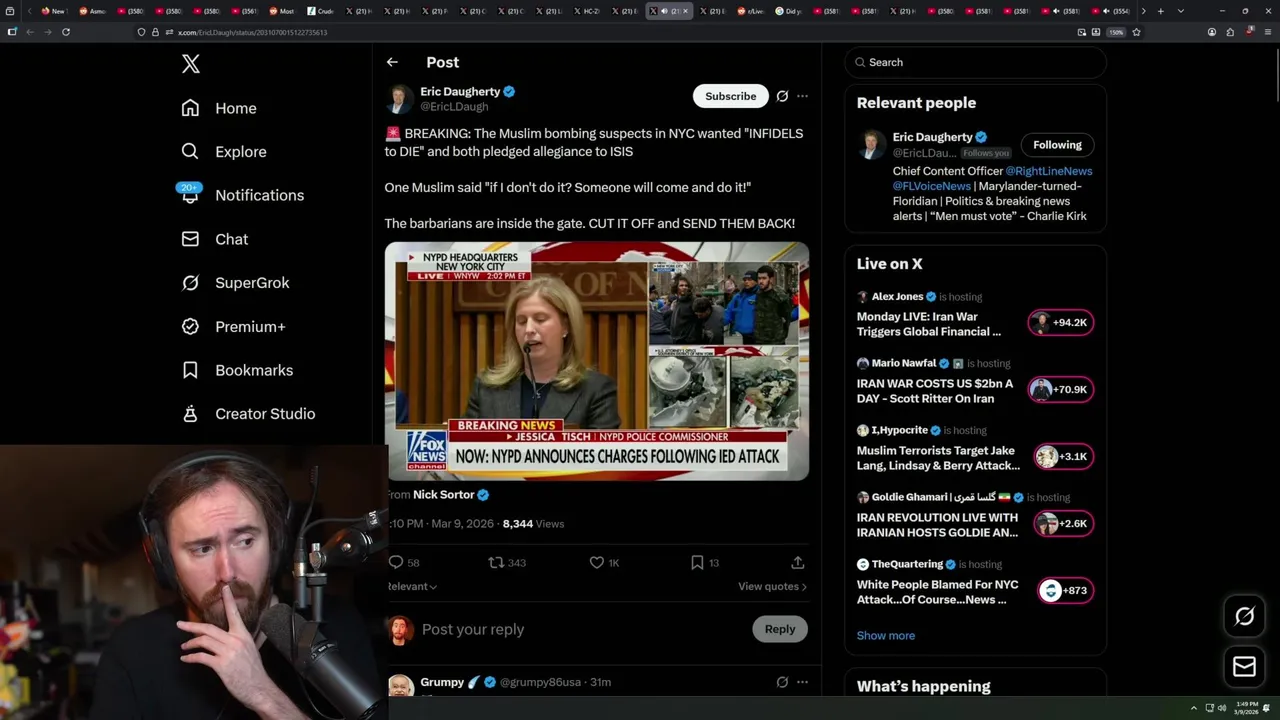Go to Home in sidebar
The height and width of the screenshot is (720, 1280).
coord(219,108)
